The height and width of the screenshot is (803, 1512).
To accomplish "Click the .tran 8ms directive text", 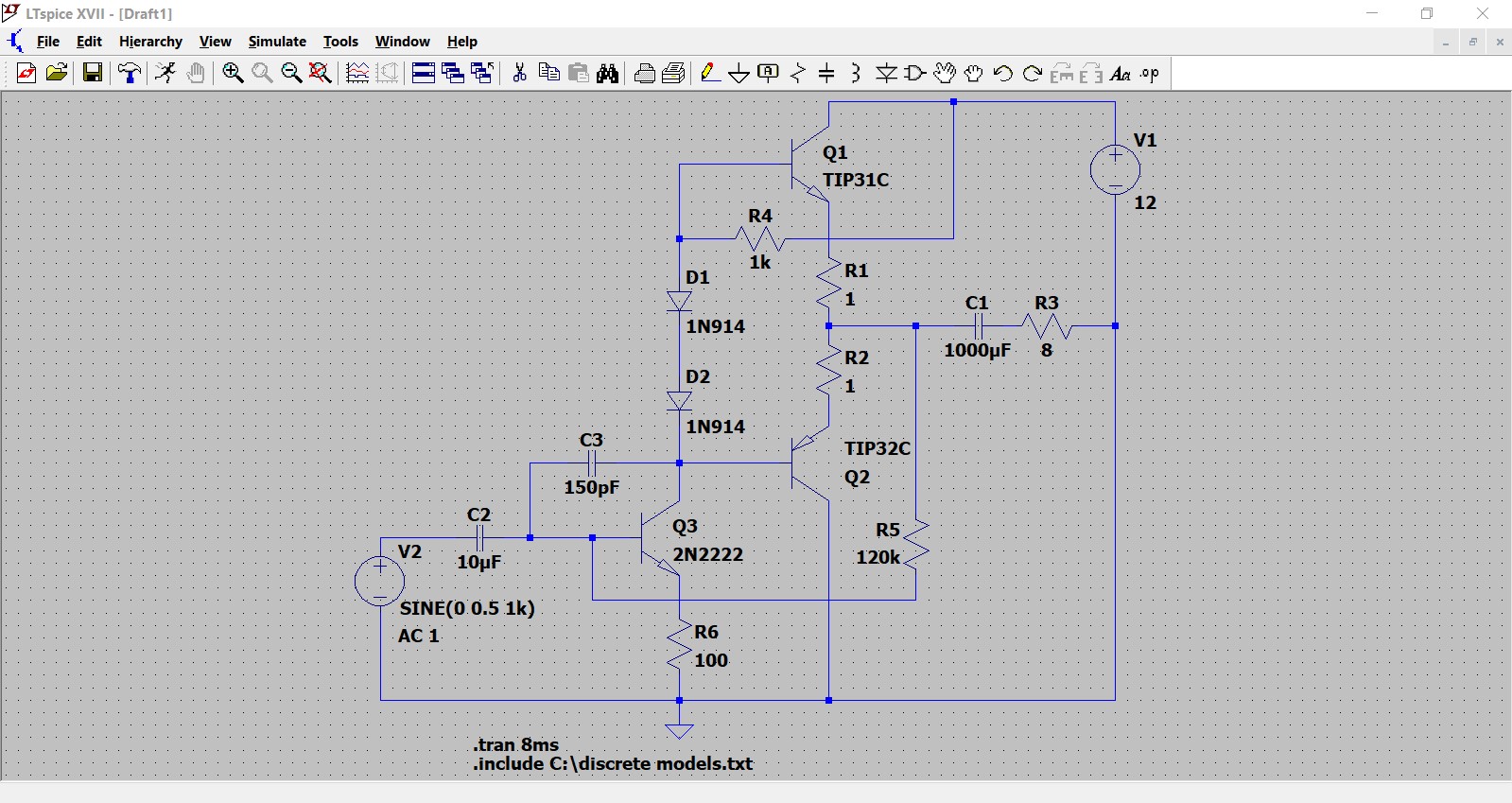I will pos(516,744).
